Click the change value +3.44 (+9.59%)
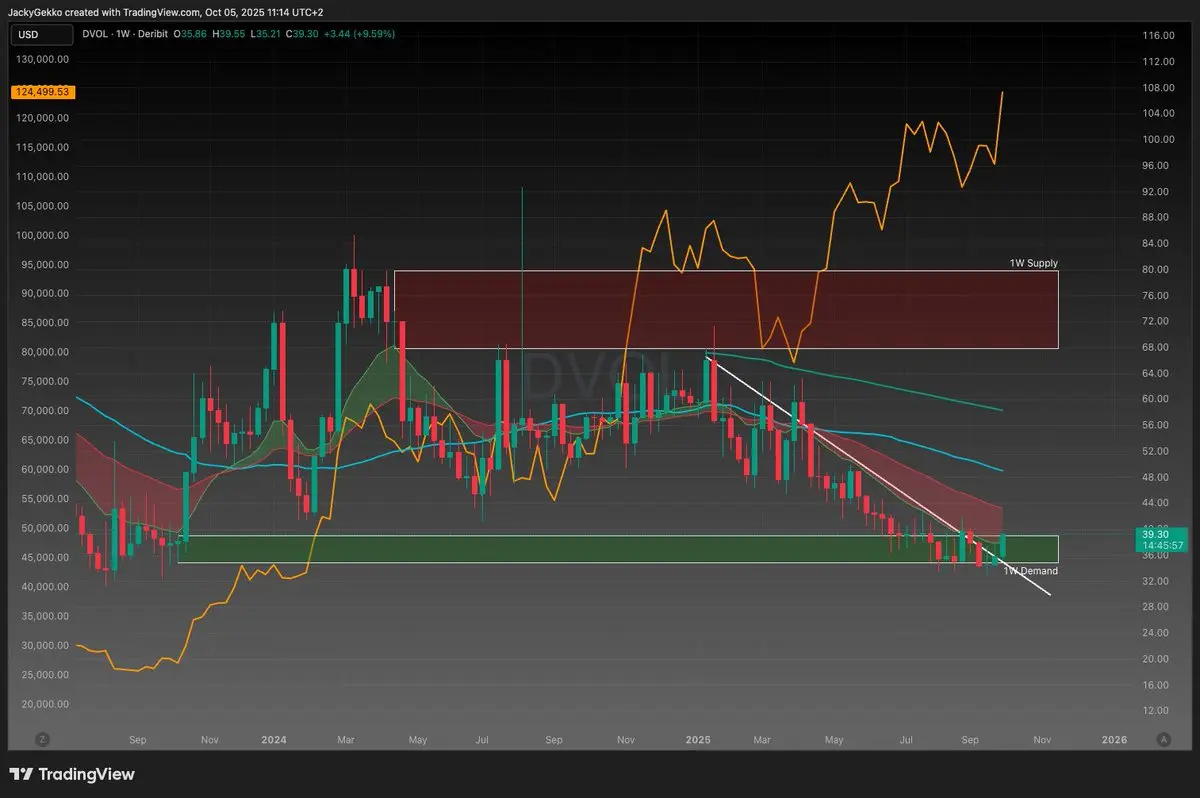1200x798 pixels. click(359, 34)
